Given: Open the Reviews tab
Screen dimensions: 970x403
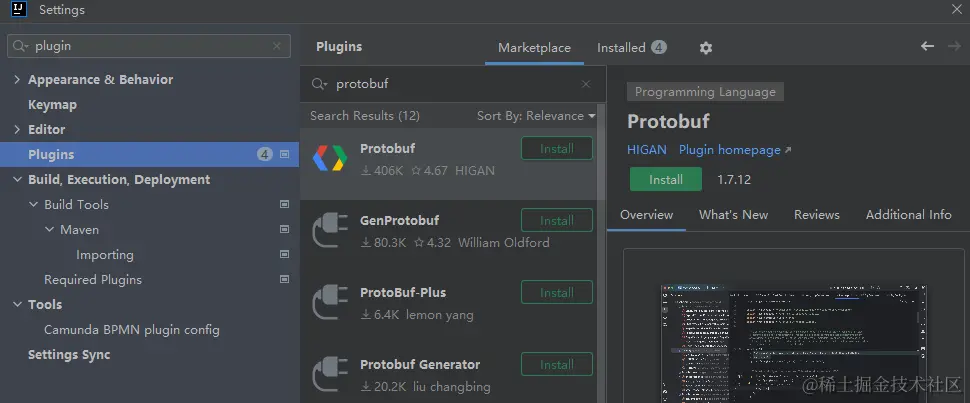Looking at the screenshot, I should (817, 215).
